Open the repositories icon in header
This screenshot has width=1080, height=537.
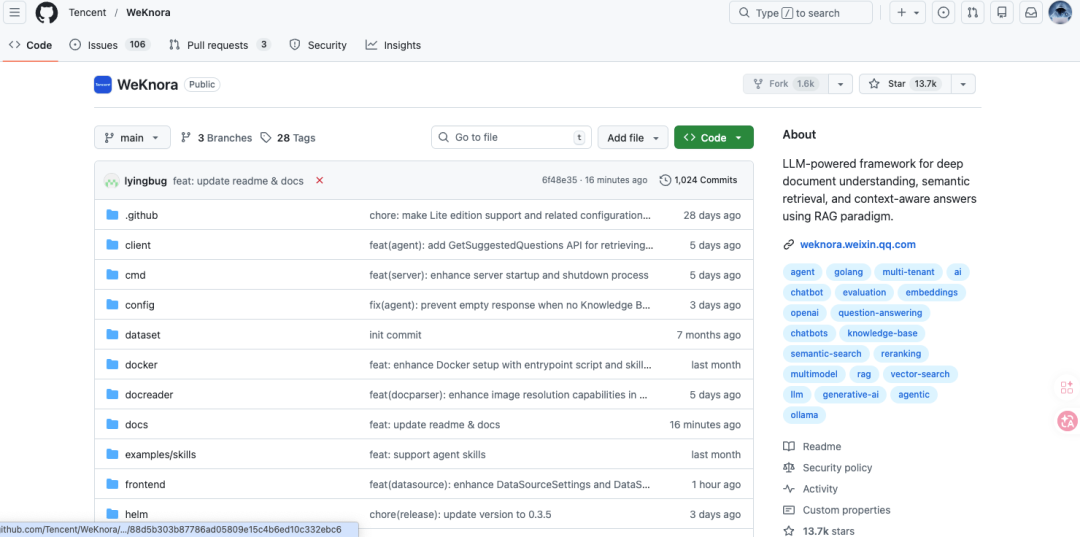point(1002,12)
